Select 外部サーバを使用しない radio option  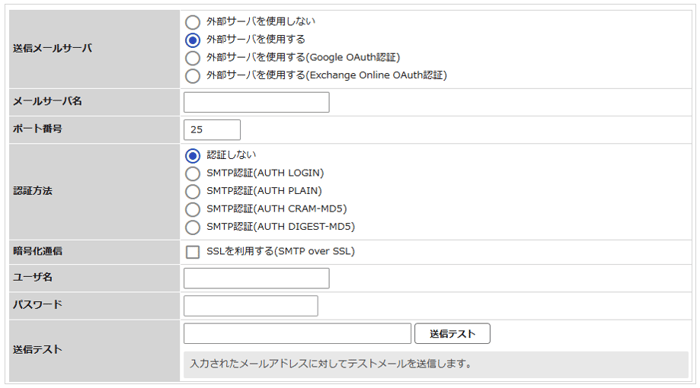tap(192, 22)
